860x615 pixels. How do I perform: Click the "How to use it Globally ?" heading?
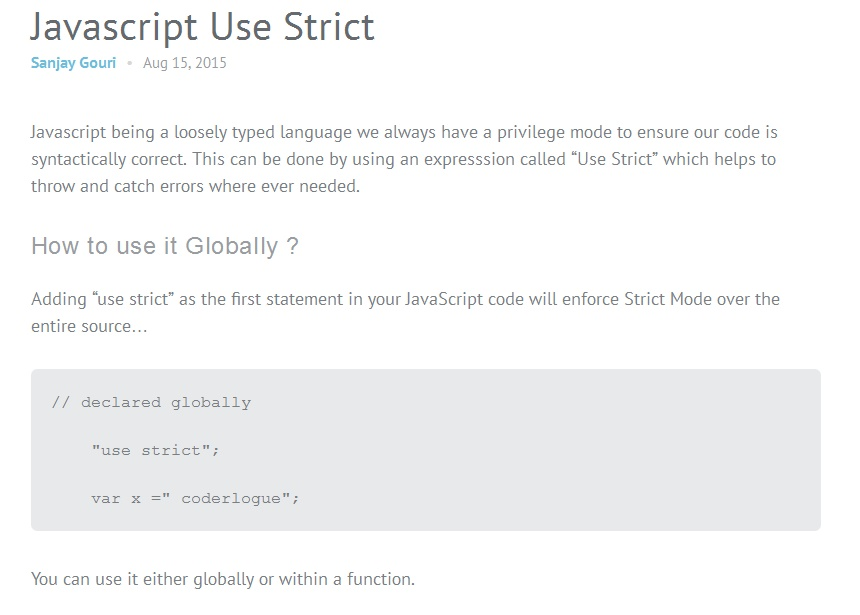pos(164,245)
